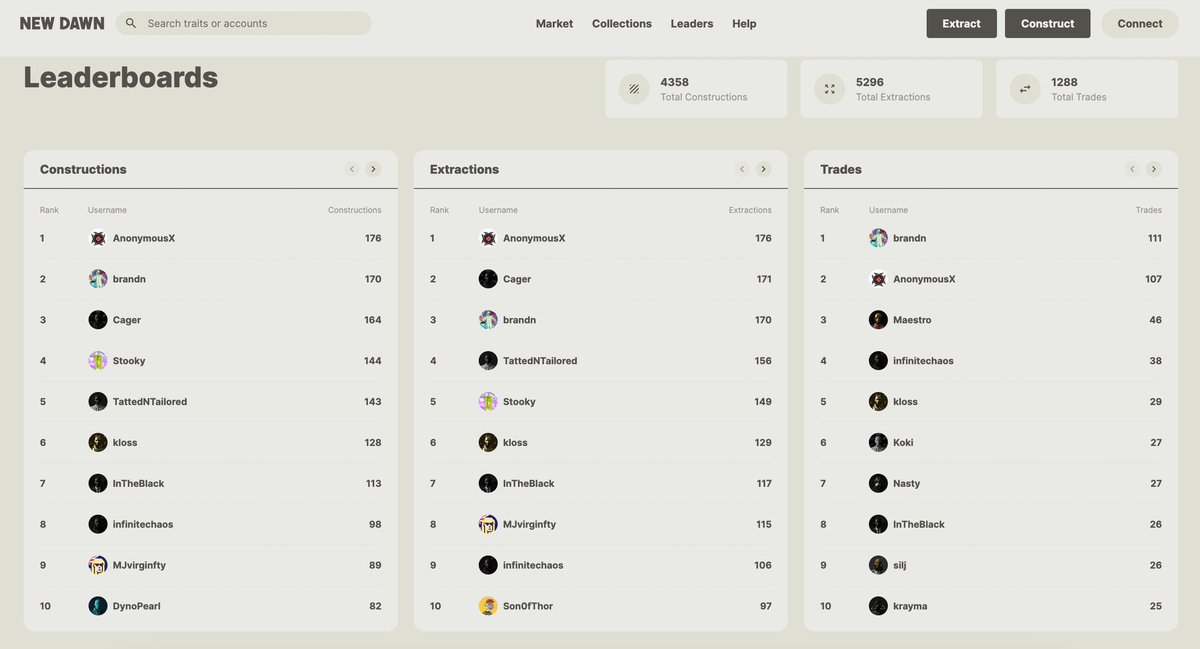1200x649 pixels.
Task: Open infinitechaos username in Trades
Action: pos(923,361)
